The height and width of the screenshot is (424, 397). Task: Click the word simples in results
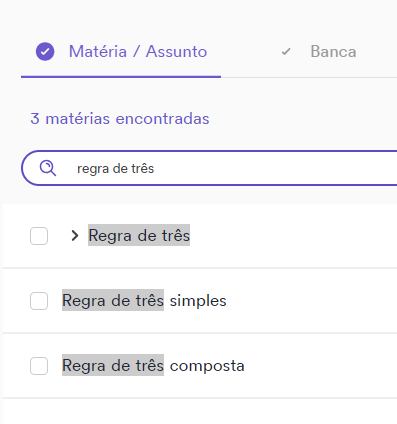coord(198,301)
